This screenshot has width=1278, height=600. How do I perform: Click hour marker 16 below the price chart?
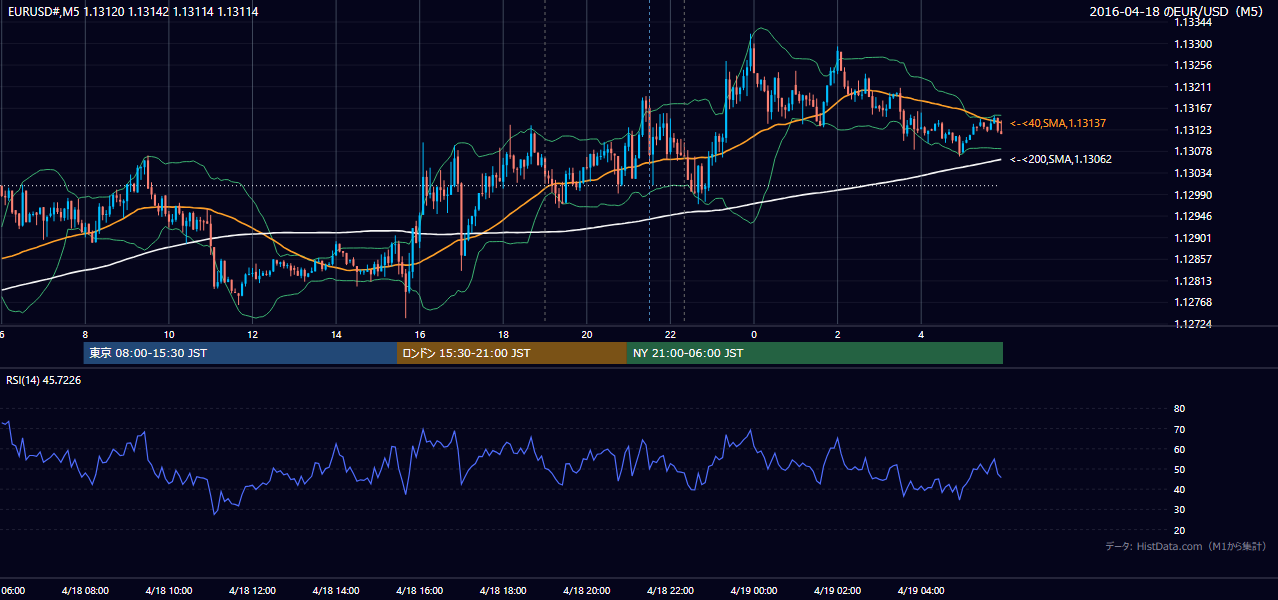(x=420, y=334)
